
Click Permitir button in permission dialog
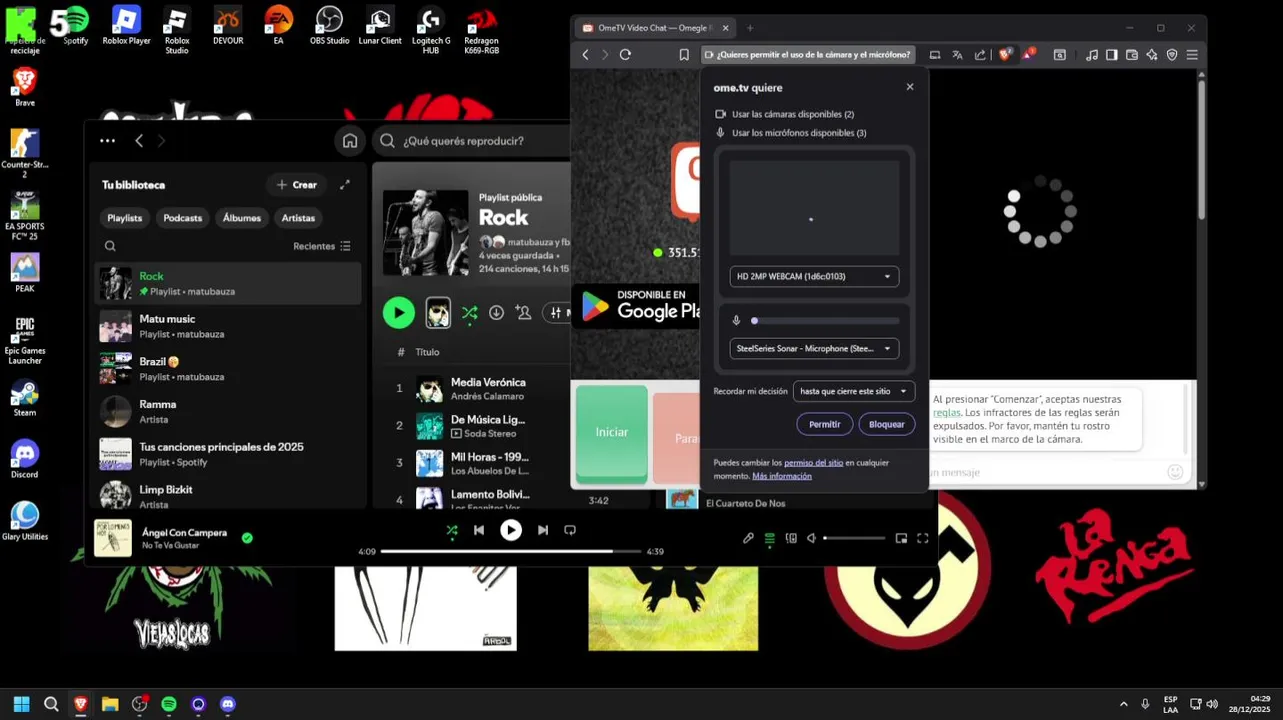coord(824,424)
